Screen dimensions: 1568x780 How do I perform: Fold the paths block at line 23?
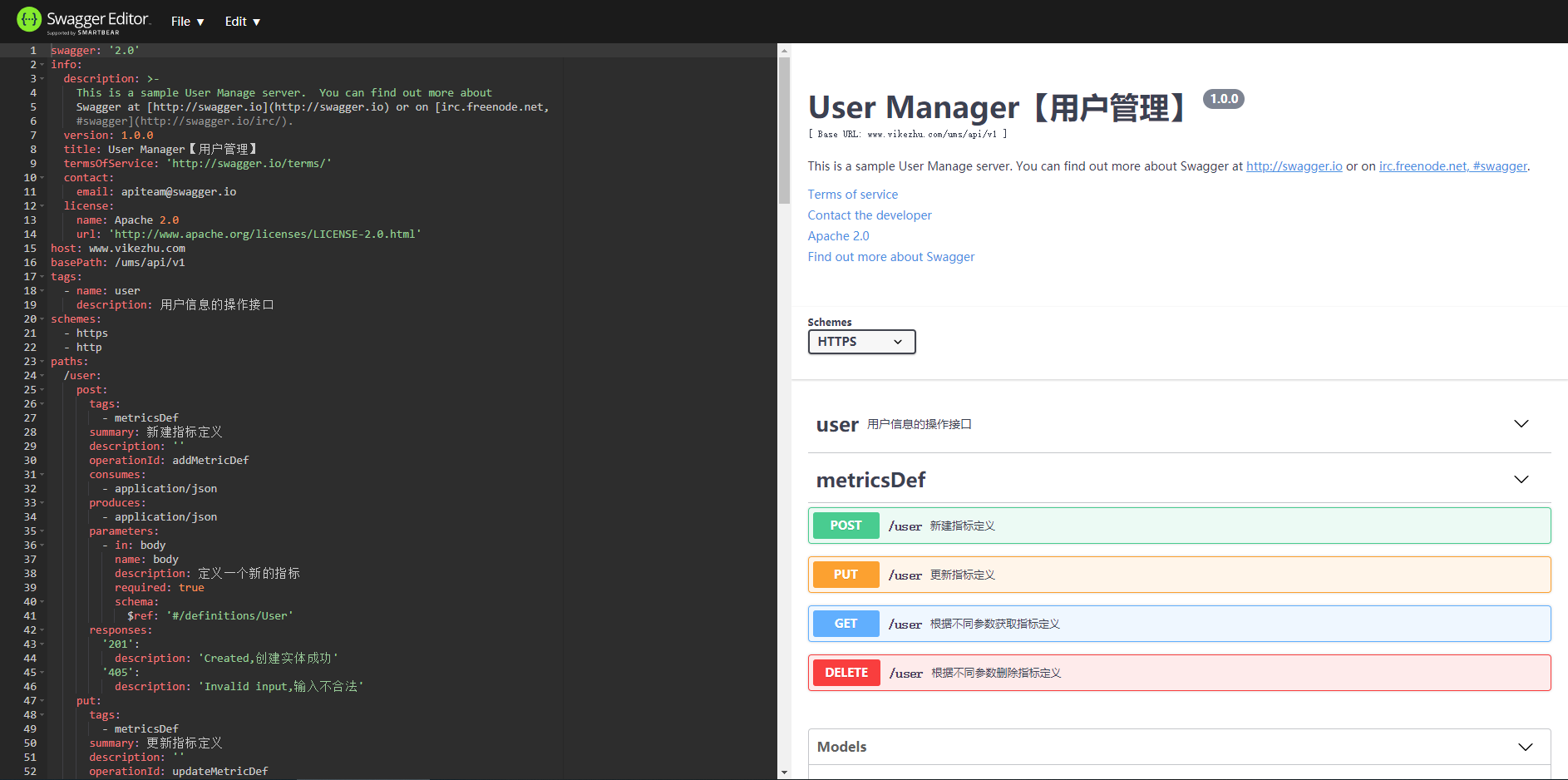click(42, 362)
